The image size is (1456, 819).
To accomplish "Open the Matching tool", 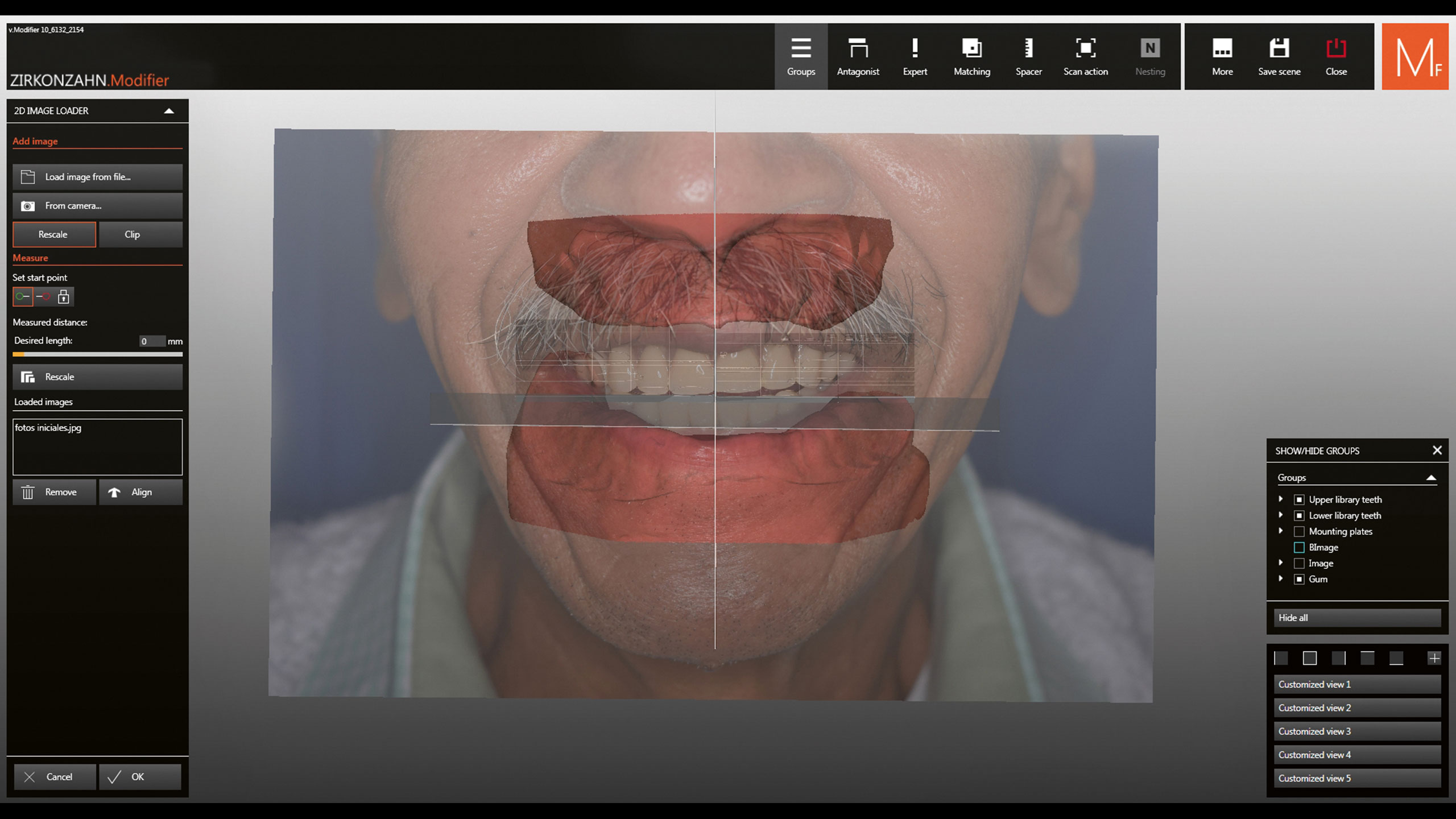I will (x=971, y=56).
